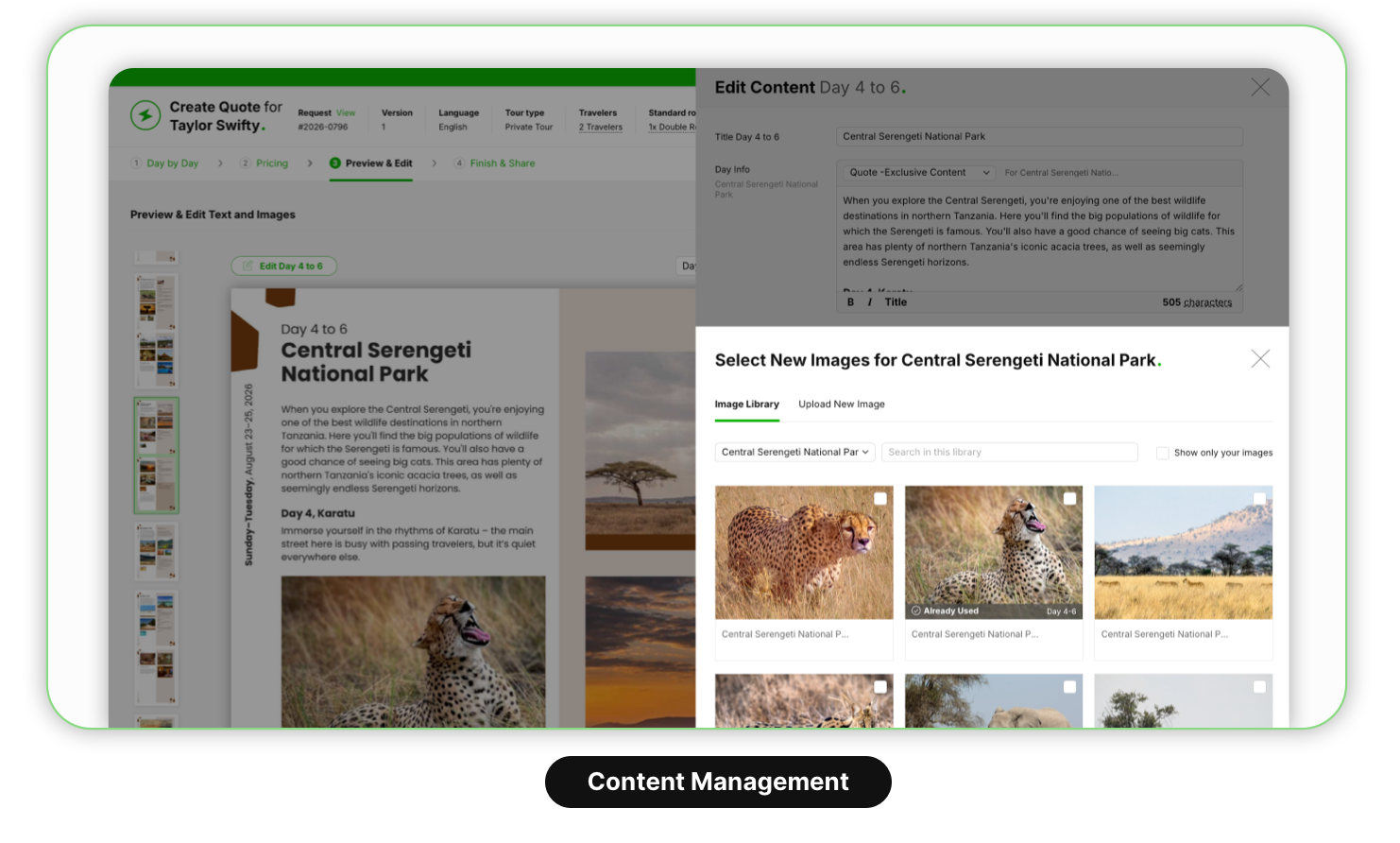This screenshot has width=1400, height=843.
Task: Check the savanna landscape image checkbox
Action: click(1259, 499)
